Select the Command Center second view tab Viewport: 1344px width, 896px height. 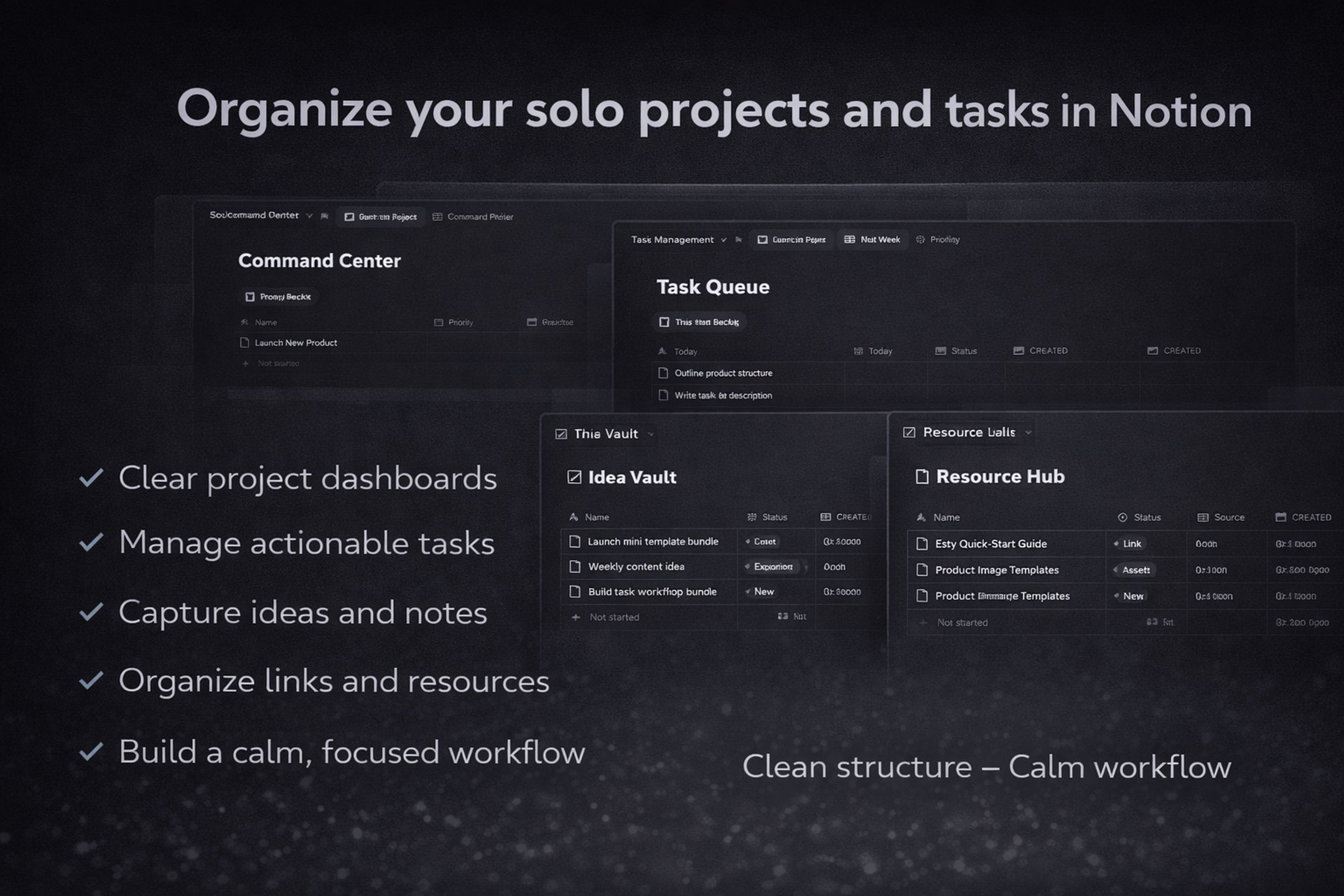(473, 217)
